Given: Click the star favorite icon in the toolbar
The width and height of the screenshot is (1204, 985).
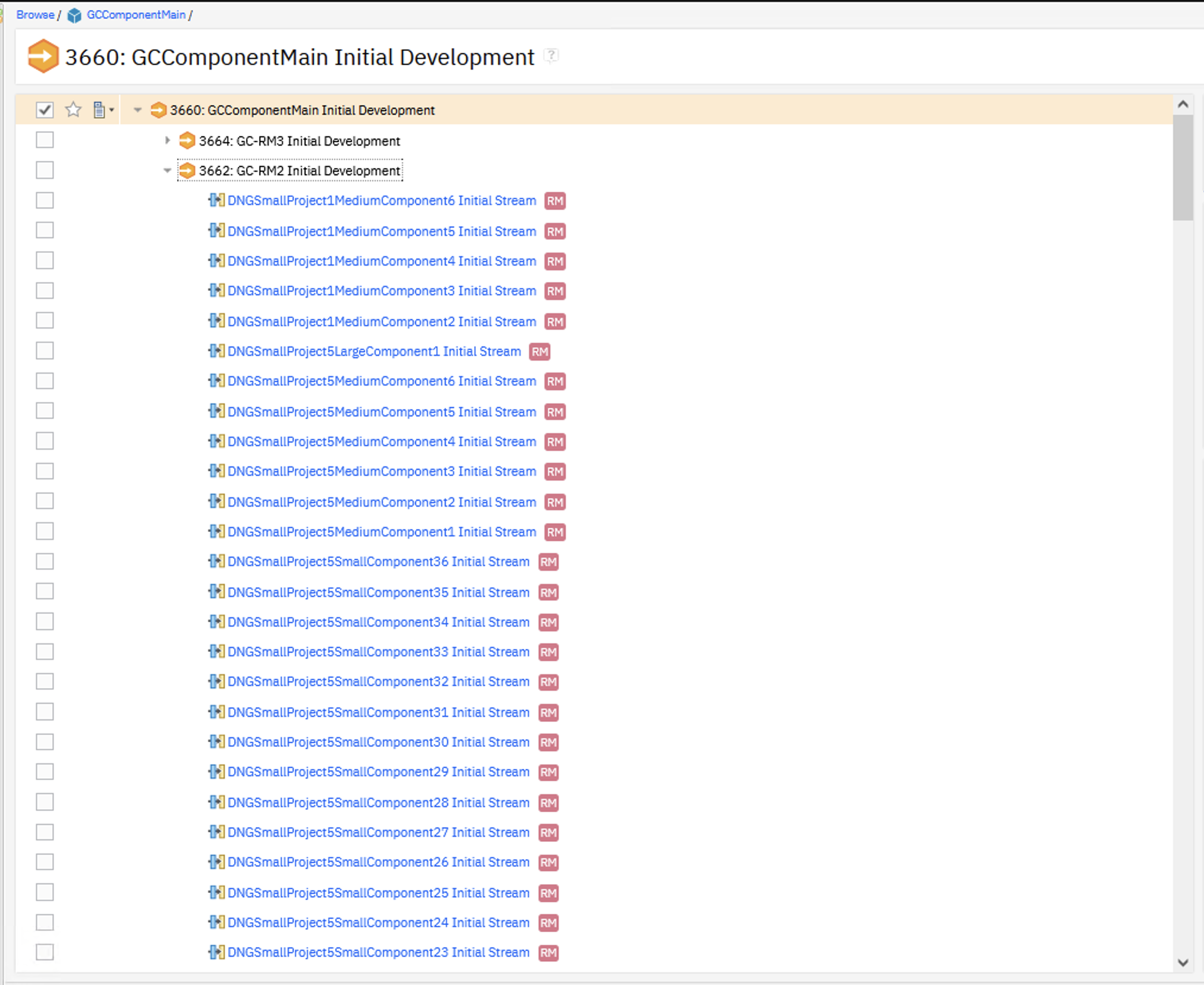Looking at the screenshot, I should coord(73,109).
